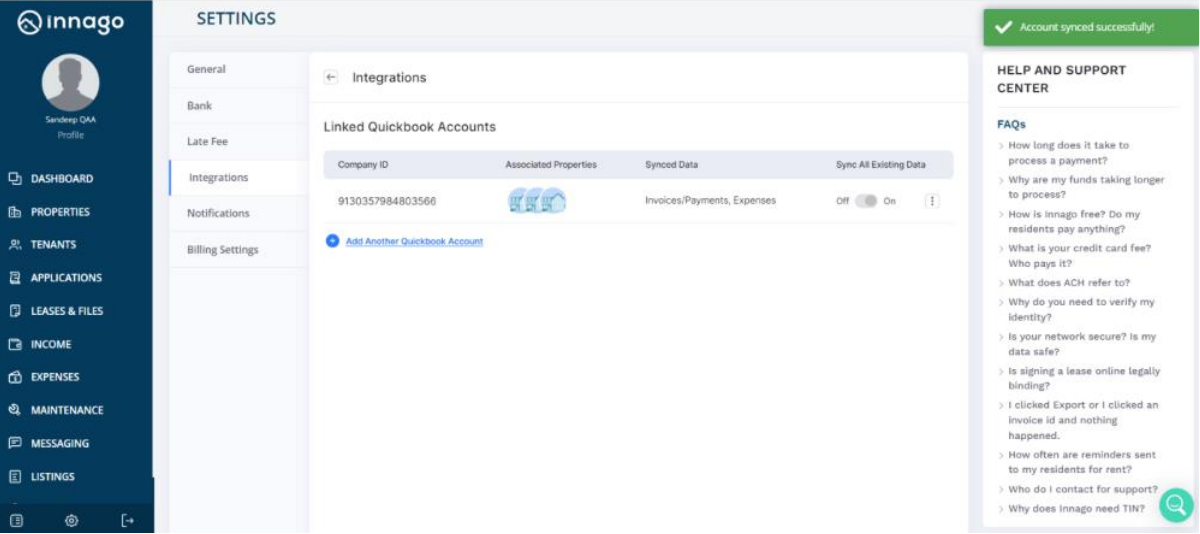
Task: Open the three-dot menu for Quickbook account
Action: (932, 201)
